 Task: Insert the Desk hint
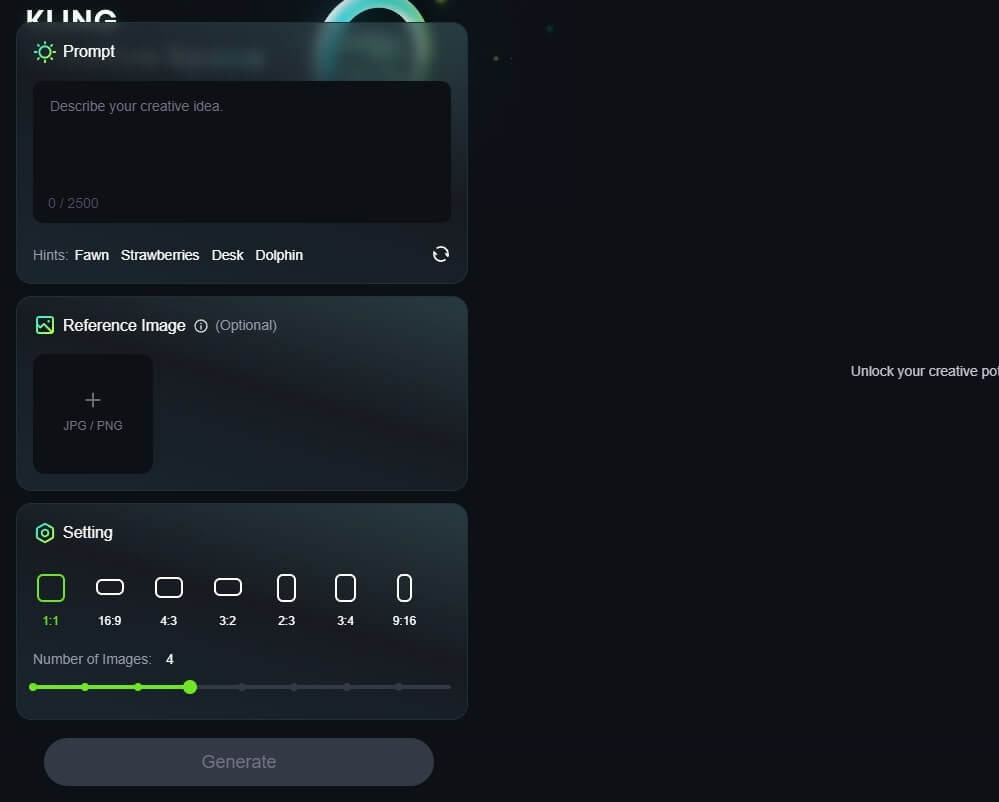[x=227, y=255]
